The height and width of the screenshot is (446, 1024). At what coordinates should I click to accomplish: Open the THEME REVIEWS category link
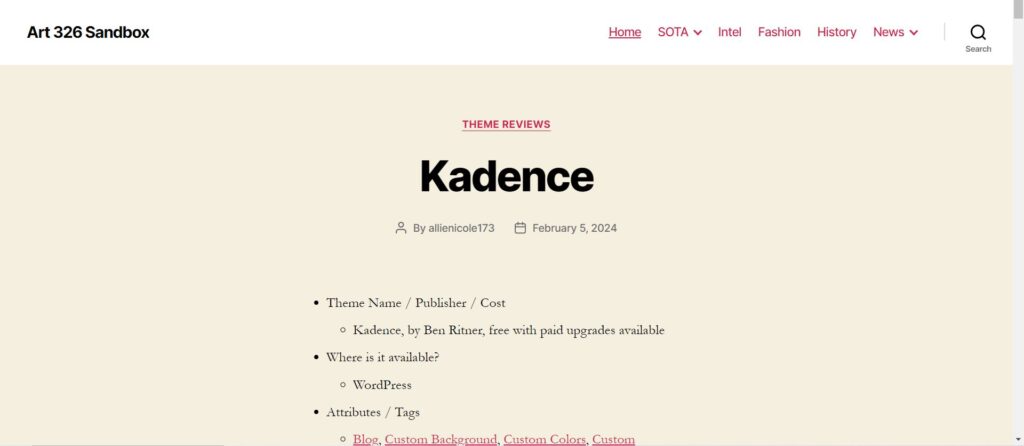coord(506,125)
